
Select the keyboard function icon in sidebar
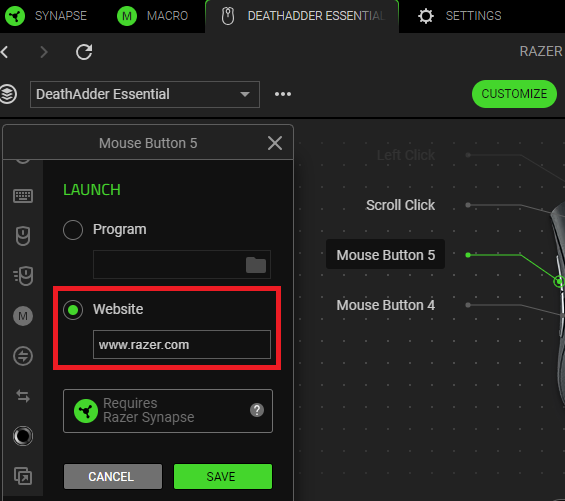(x=23, y=196)
